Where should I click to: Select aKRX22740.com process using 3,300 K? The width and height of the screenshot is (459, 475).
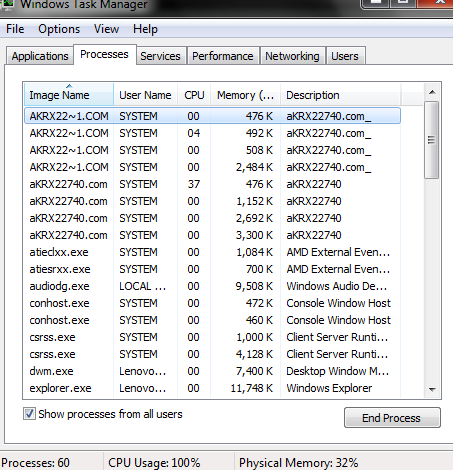coord(212,235)
